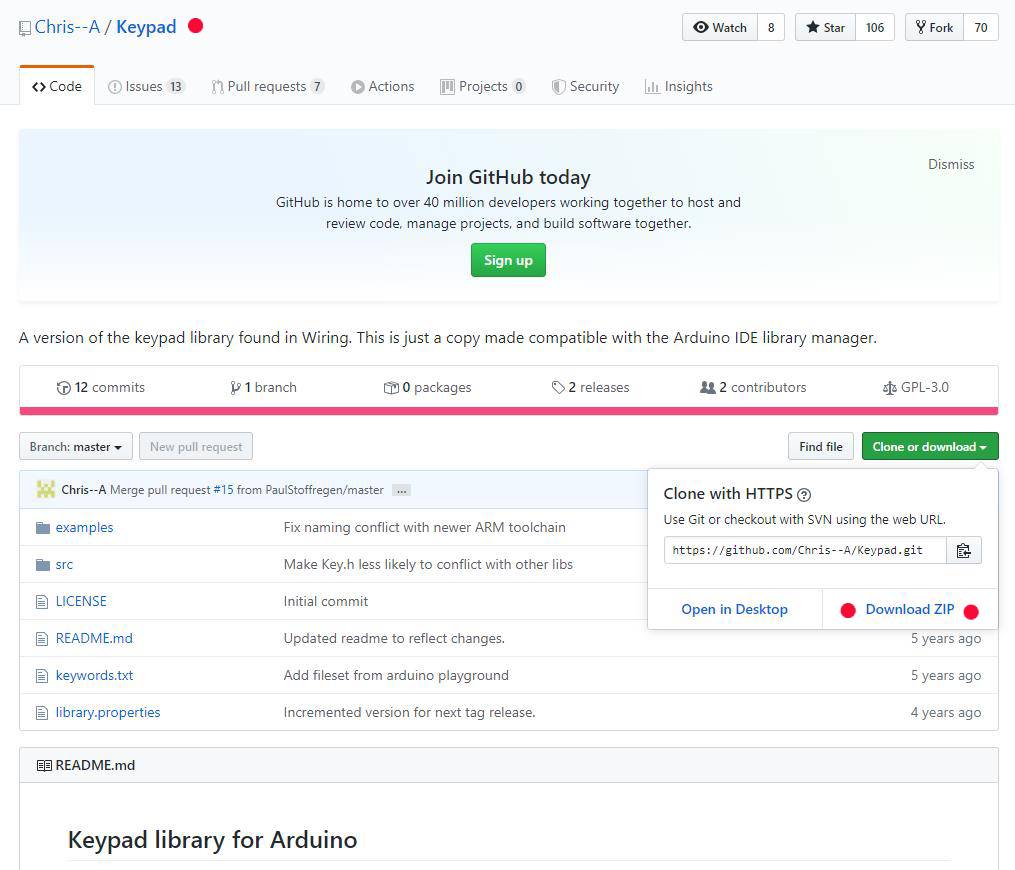View the 2 releases link
This screenshot has width=1015, height=870.
pyautogui.click(x=590, y=388)
